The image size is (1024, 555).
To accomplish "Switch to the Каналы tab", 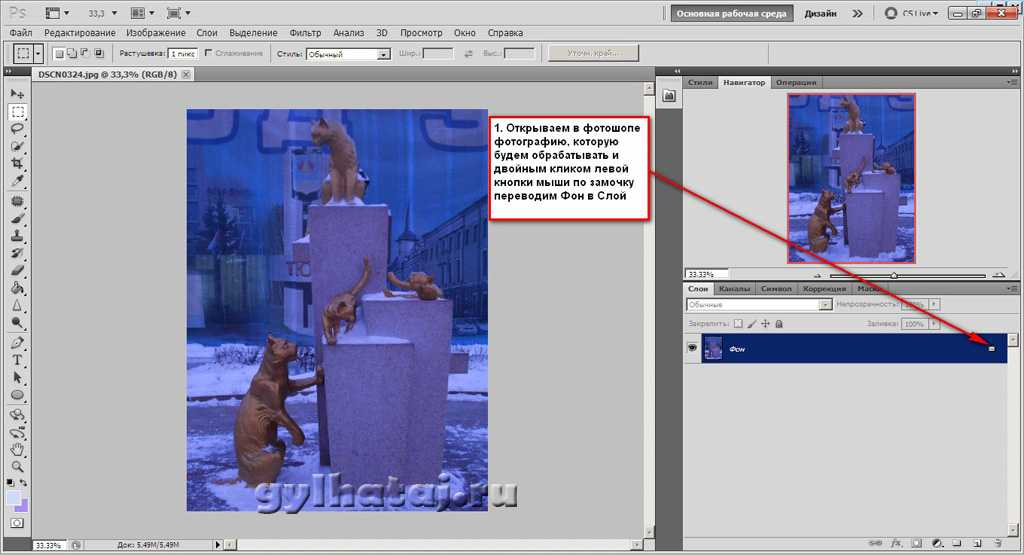I will [x=734, y=289].
